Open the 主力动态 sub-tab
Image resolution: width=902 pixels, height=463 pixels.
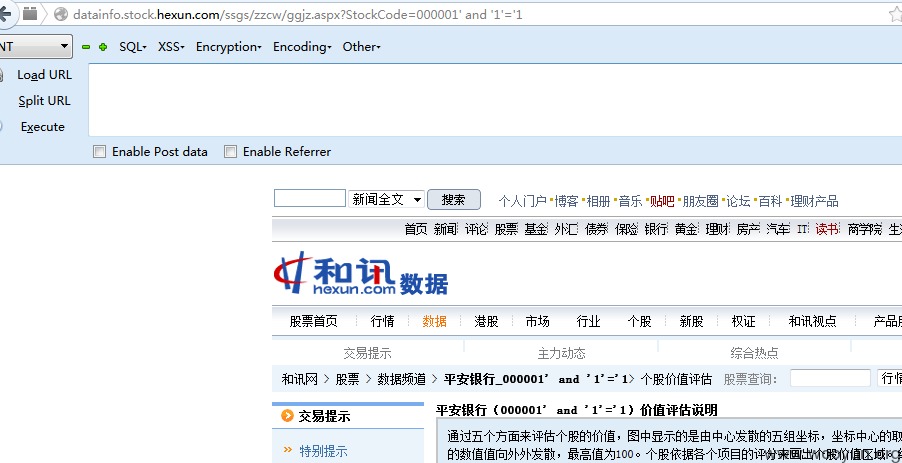click(x=561, y=353)
